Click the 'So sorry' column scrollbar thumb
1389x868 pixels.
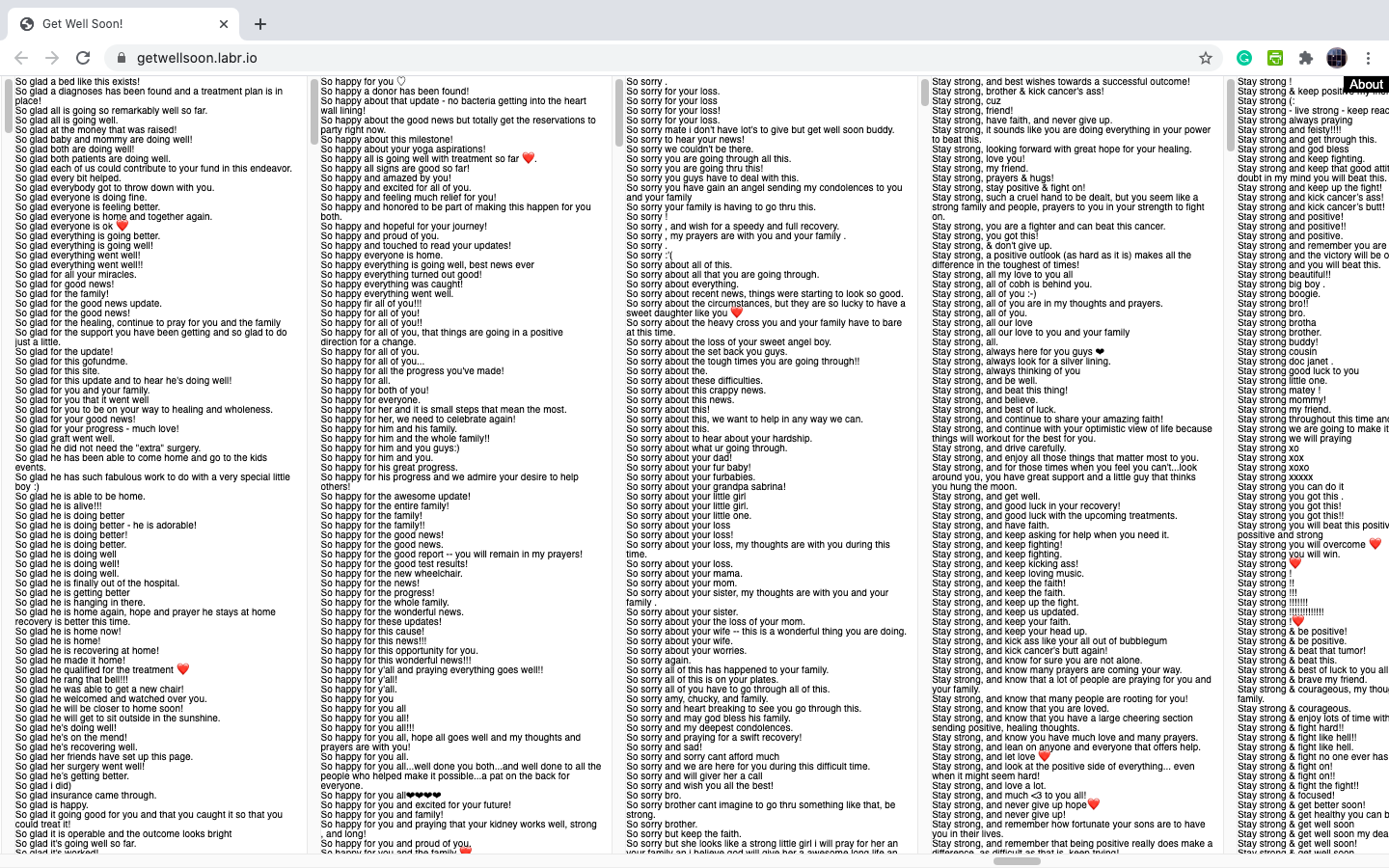click(619, 111)
